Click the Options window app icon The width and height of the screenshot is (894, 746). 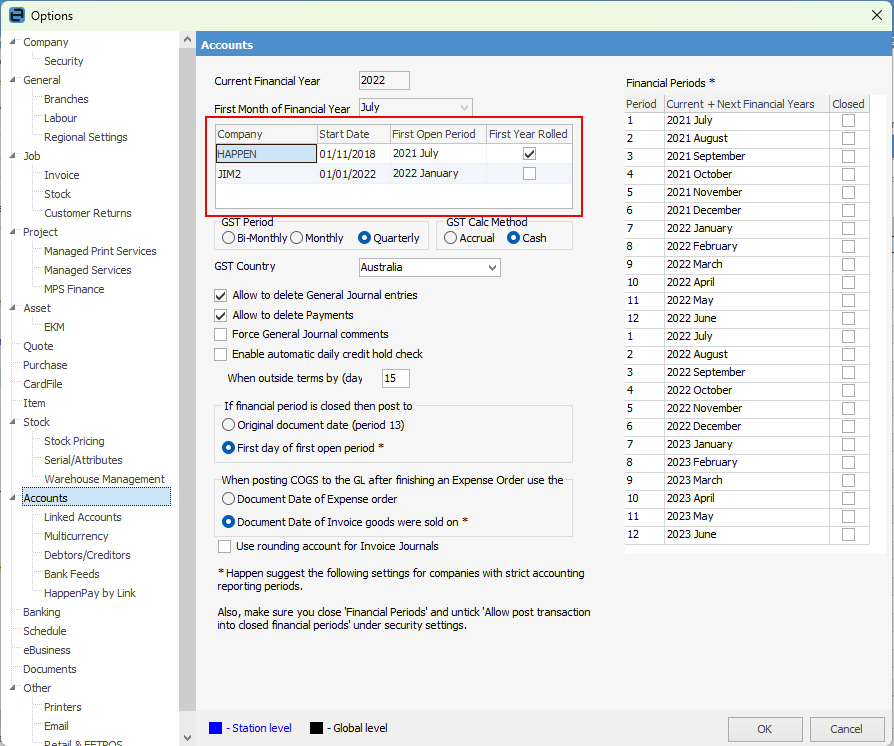tap(16, 15)
